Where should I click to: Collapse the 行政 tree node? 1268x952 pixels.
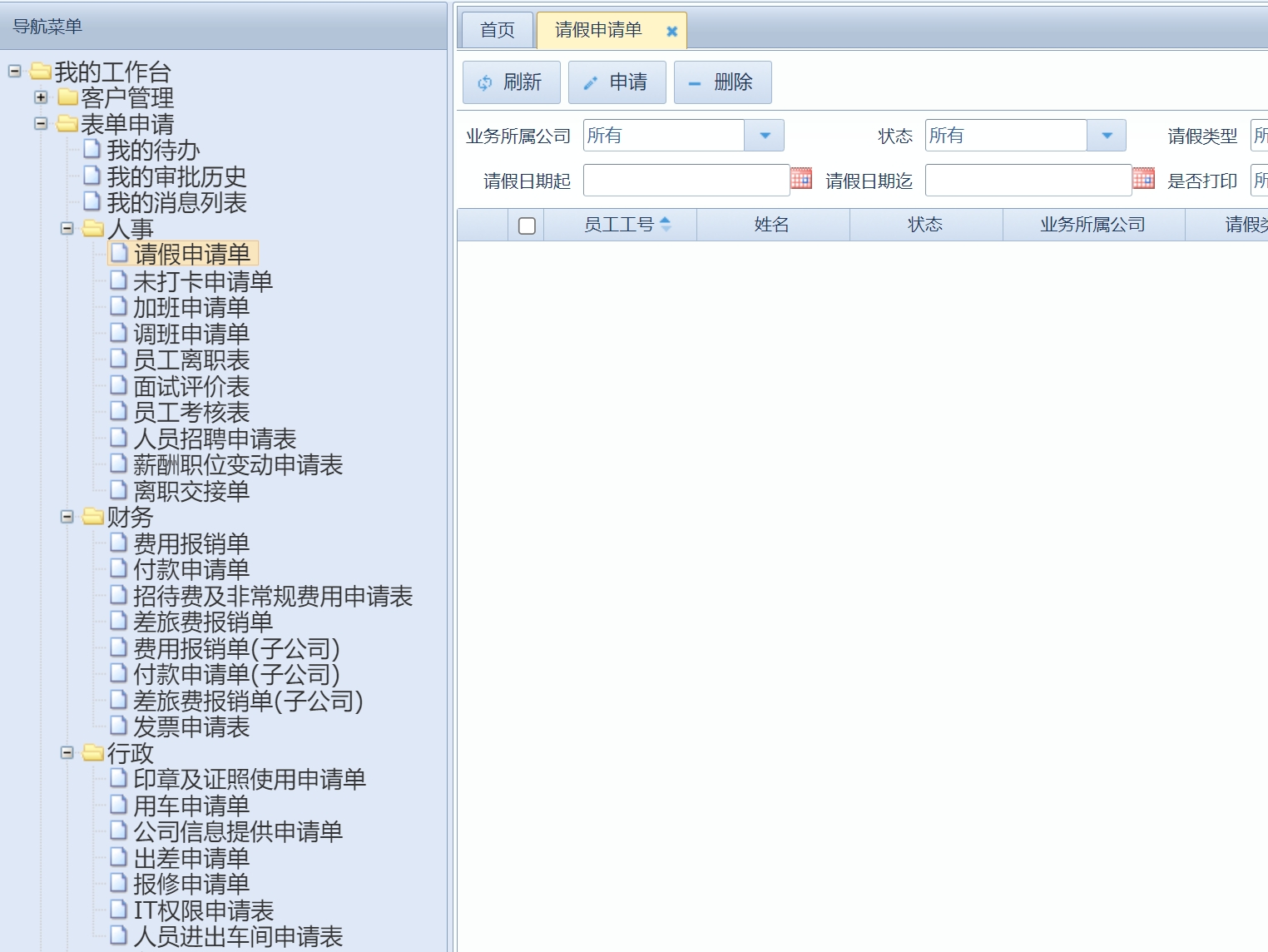click(67, 753)
